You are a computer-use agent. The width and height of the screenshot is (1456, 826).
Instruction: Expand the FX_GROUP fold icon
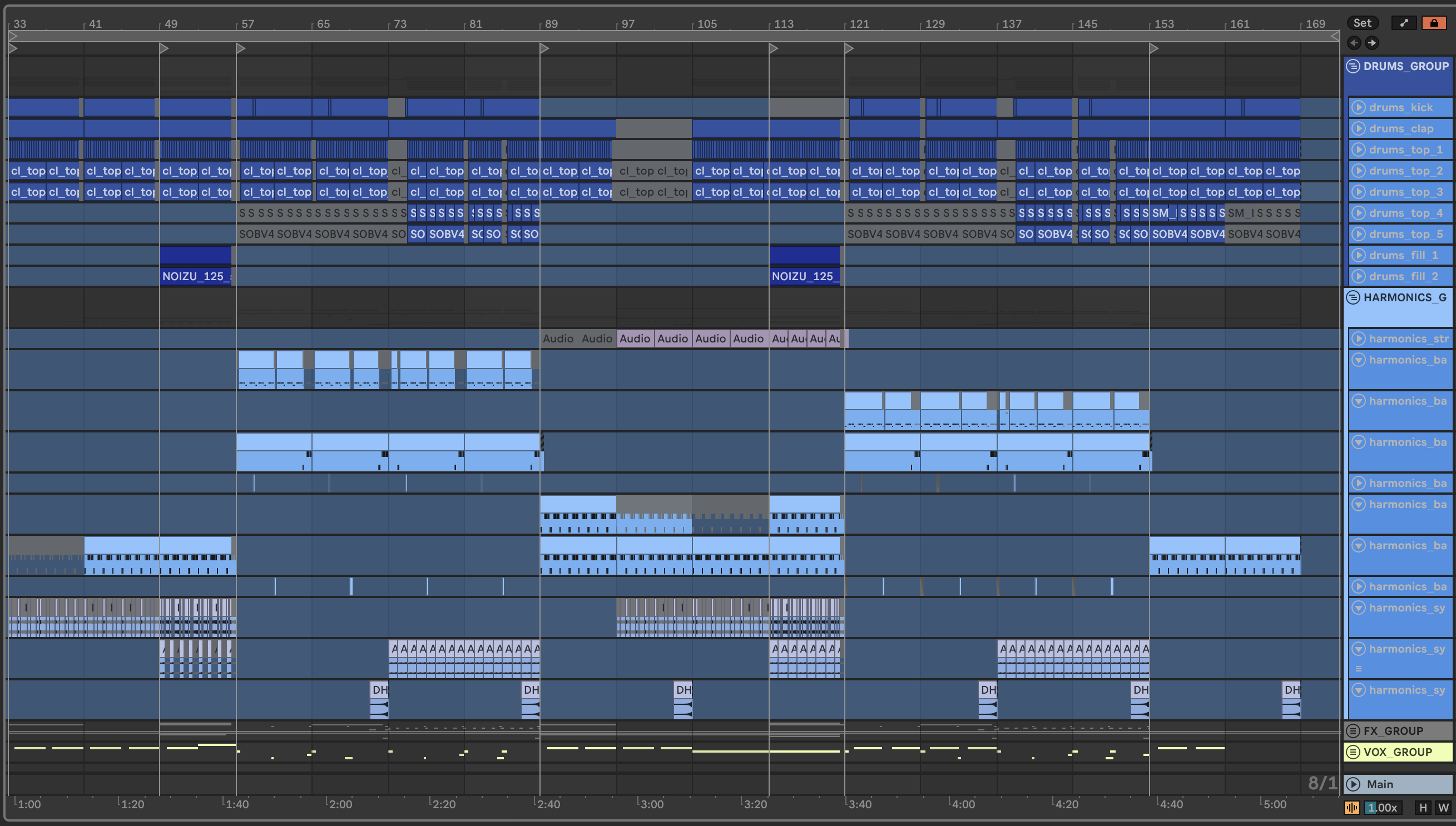tap(1353, 731)
